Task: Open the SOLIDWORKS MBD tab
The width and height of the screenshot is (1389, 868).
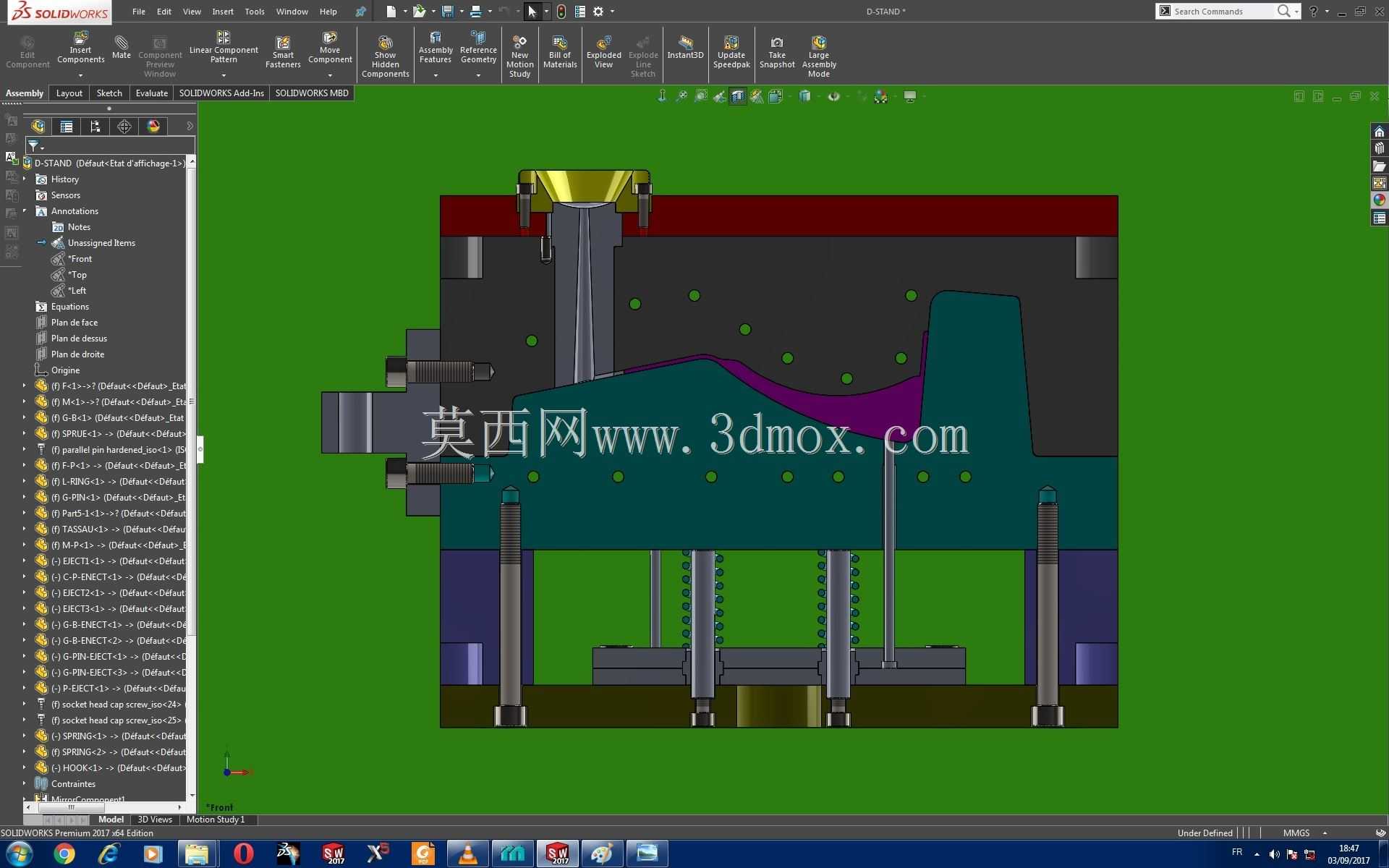Action: [312, 93]
